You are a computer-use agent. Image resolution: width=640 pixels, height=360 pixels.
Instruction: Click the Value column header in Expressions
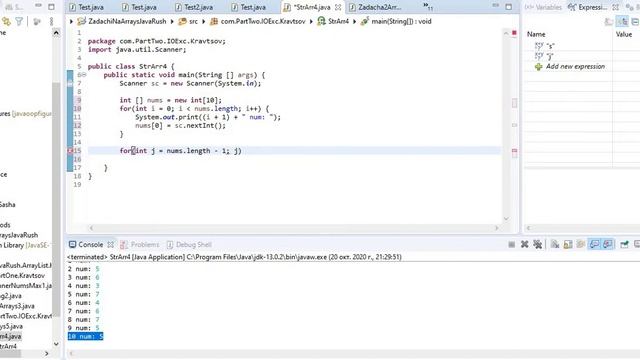point(624,34)
